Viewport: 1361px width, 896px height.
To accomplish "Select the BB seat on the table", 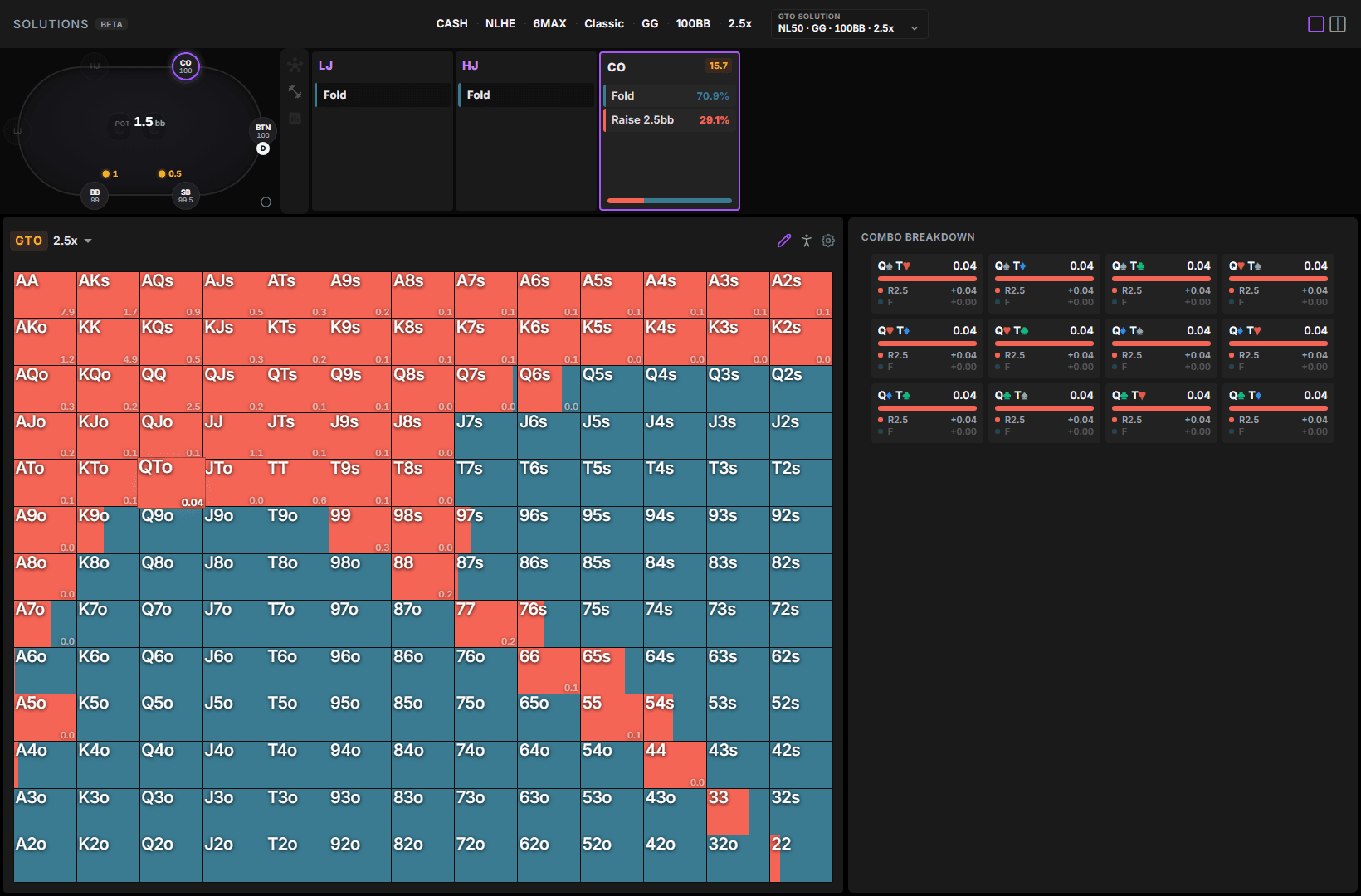I will [95, 196].
